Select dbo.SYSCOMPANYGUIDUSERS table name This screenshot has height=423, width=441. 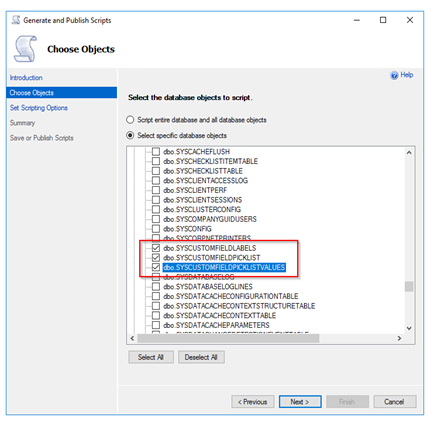point(210,219)
